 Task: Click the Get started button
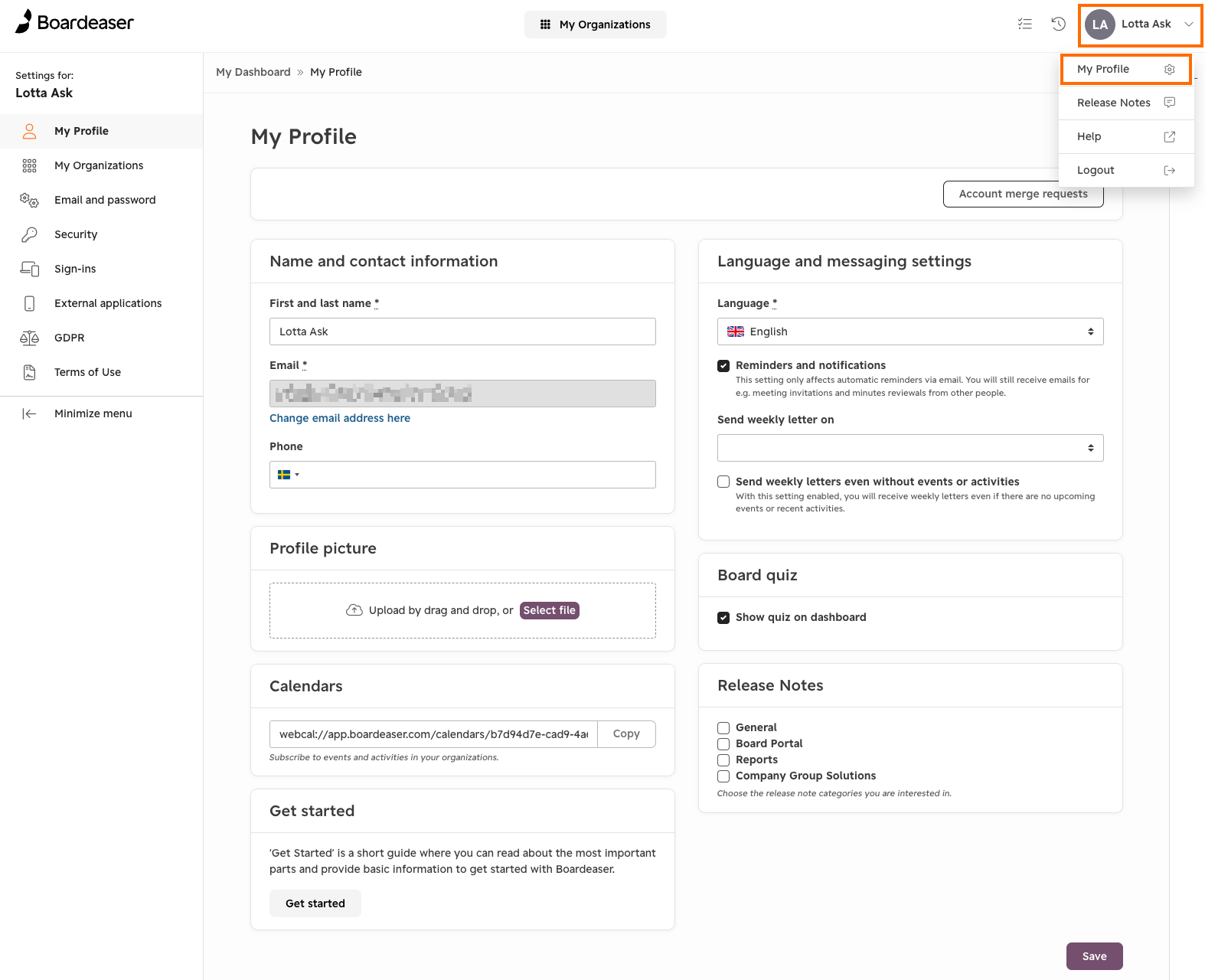tap(315, 903)
